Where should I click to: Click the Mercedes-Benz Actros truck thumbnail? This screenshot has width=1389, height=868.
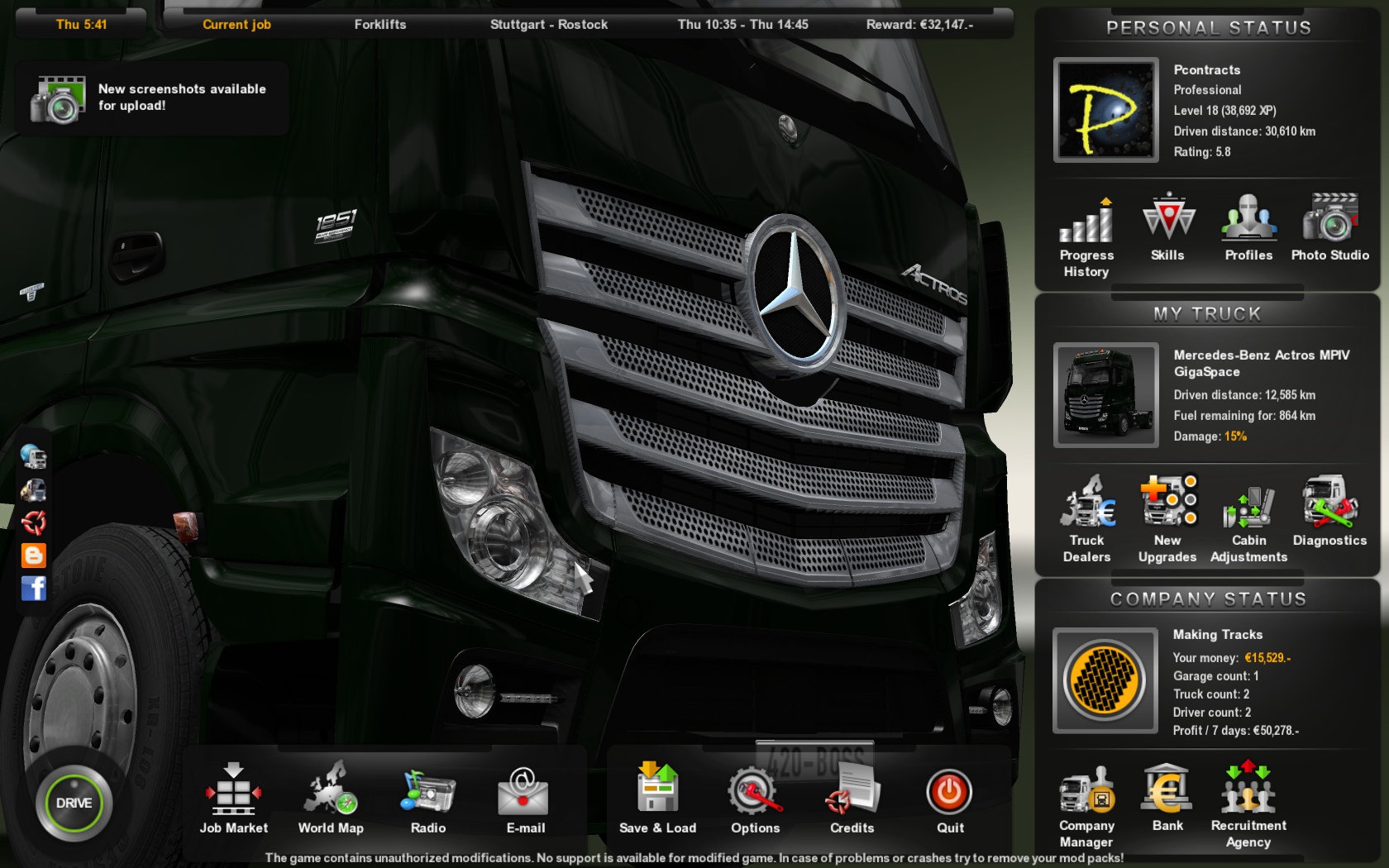coord(1106,395)
